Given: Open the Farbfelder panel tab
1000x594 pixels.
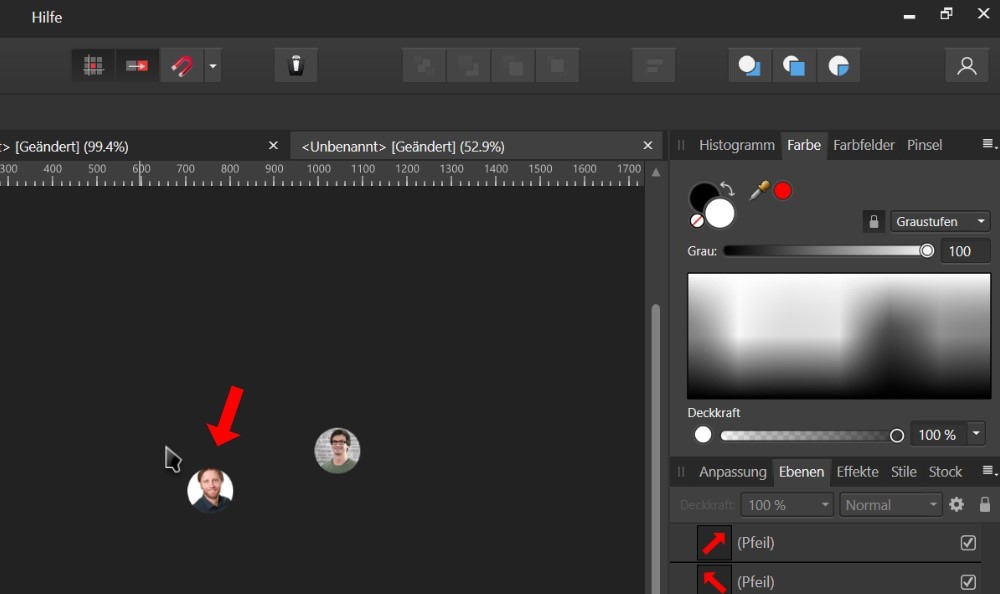Looking at the screenshot, I should click(864, 145).
